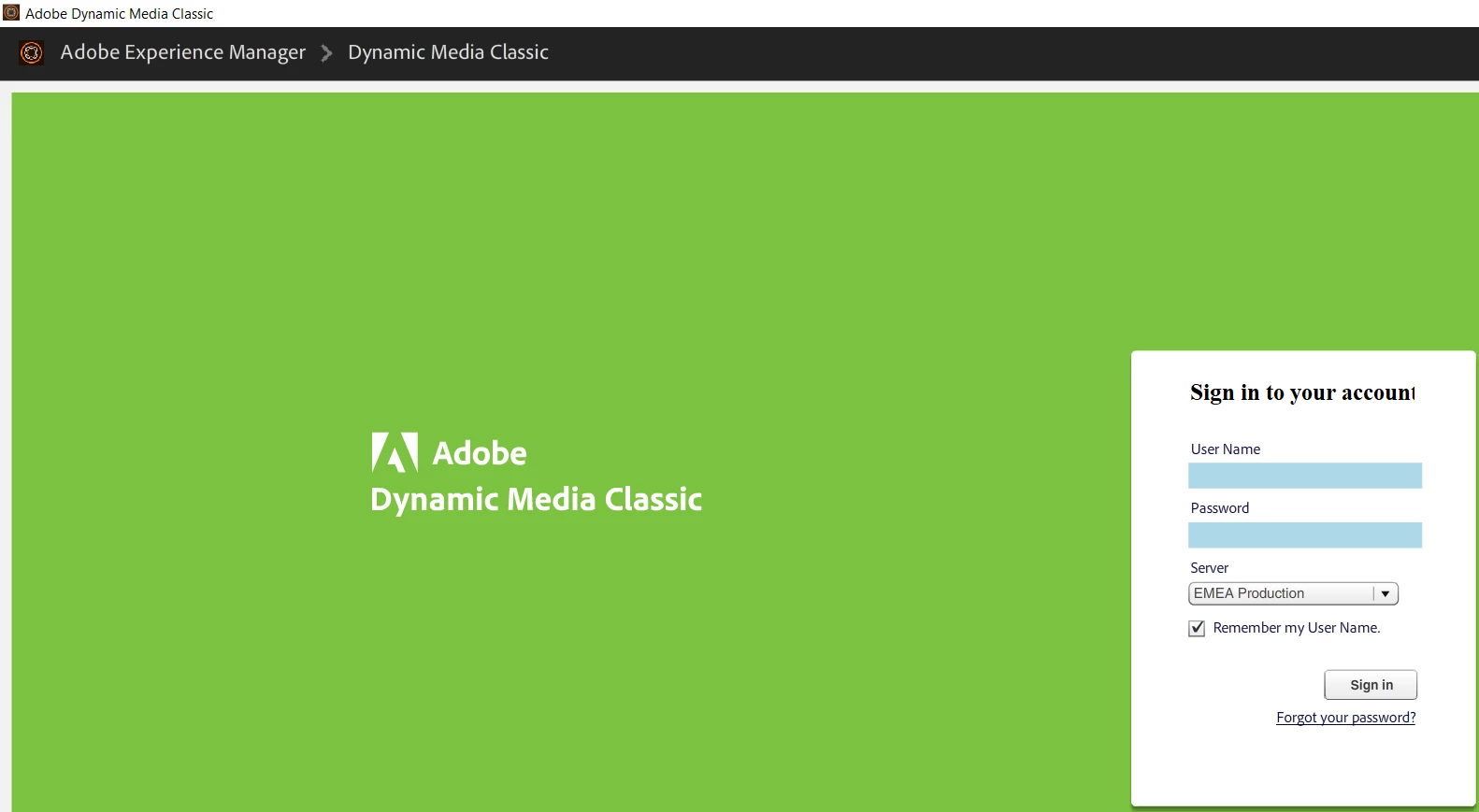Click the 'Server' field label

pos(1209,568)
